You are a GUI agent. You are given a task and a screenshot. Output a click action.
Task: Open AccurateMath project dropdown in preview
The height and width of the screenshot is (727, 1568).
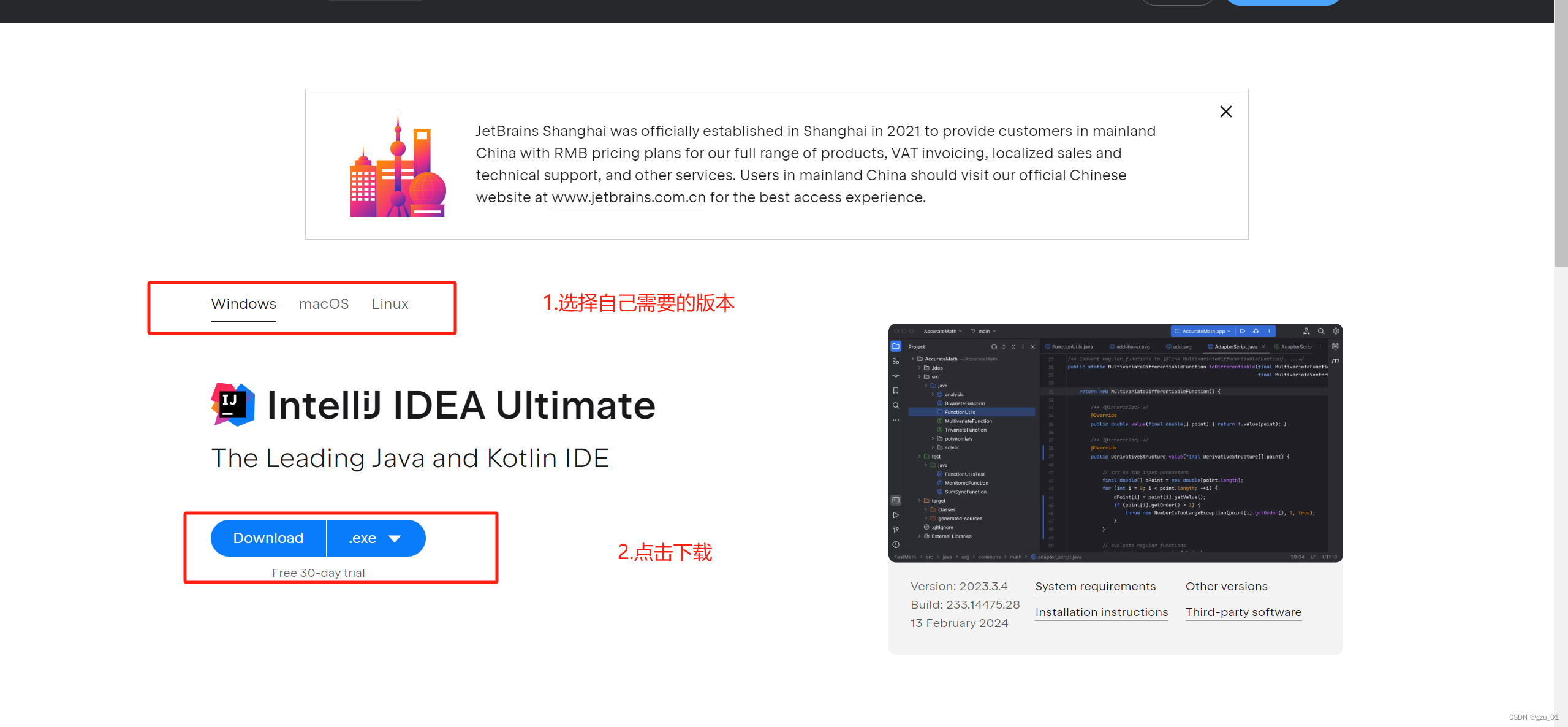(x=942, y=331)
